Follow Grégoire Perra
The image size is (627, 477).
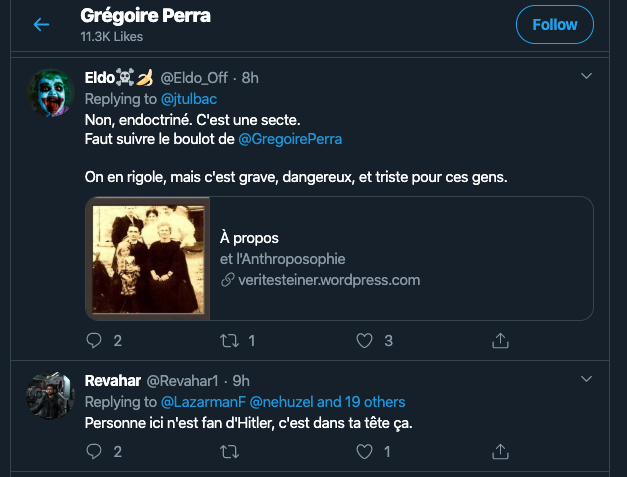coord(555,25)
